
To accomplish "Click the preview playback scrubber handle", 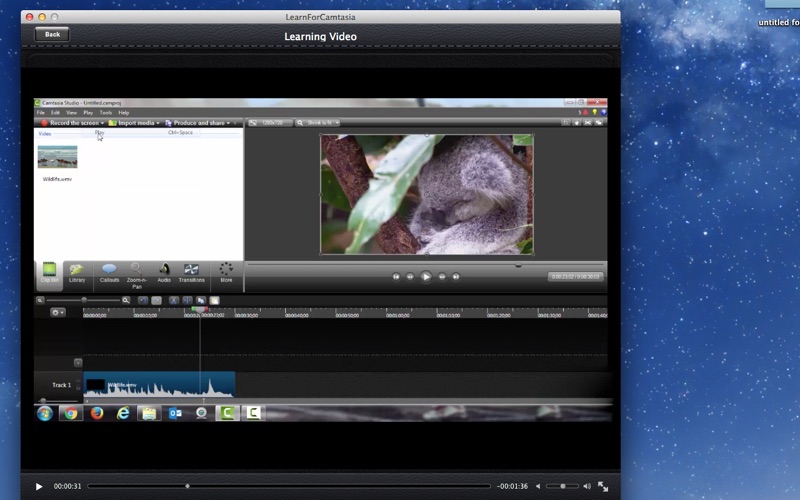I will point(518,265).
